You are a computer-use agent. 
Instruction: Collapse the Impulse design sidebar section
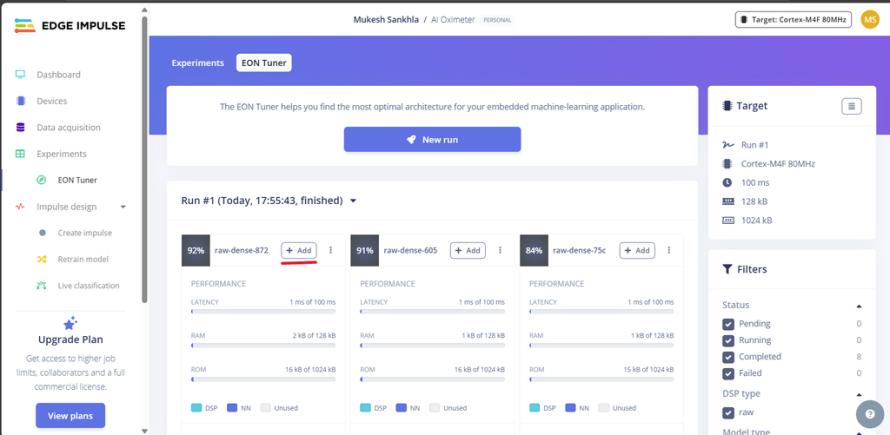(x=123, y=207)
